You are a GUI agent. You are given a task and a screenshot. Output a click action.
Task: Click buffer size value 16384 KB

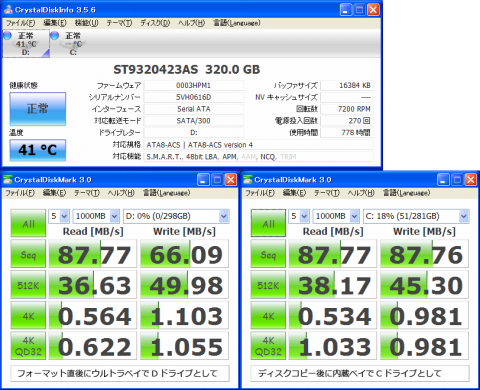(347, 86)
